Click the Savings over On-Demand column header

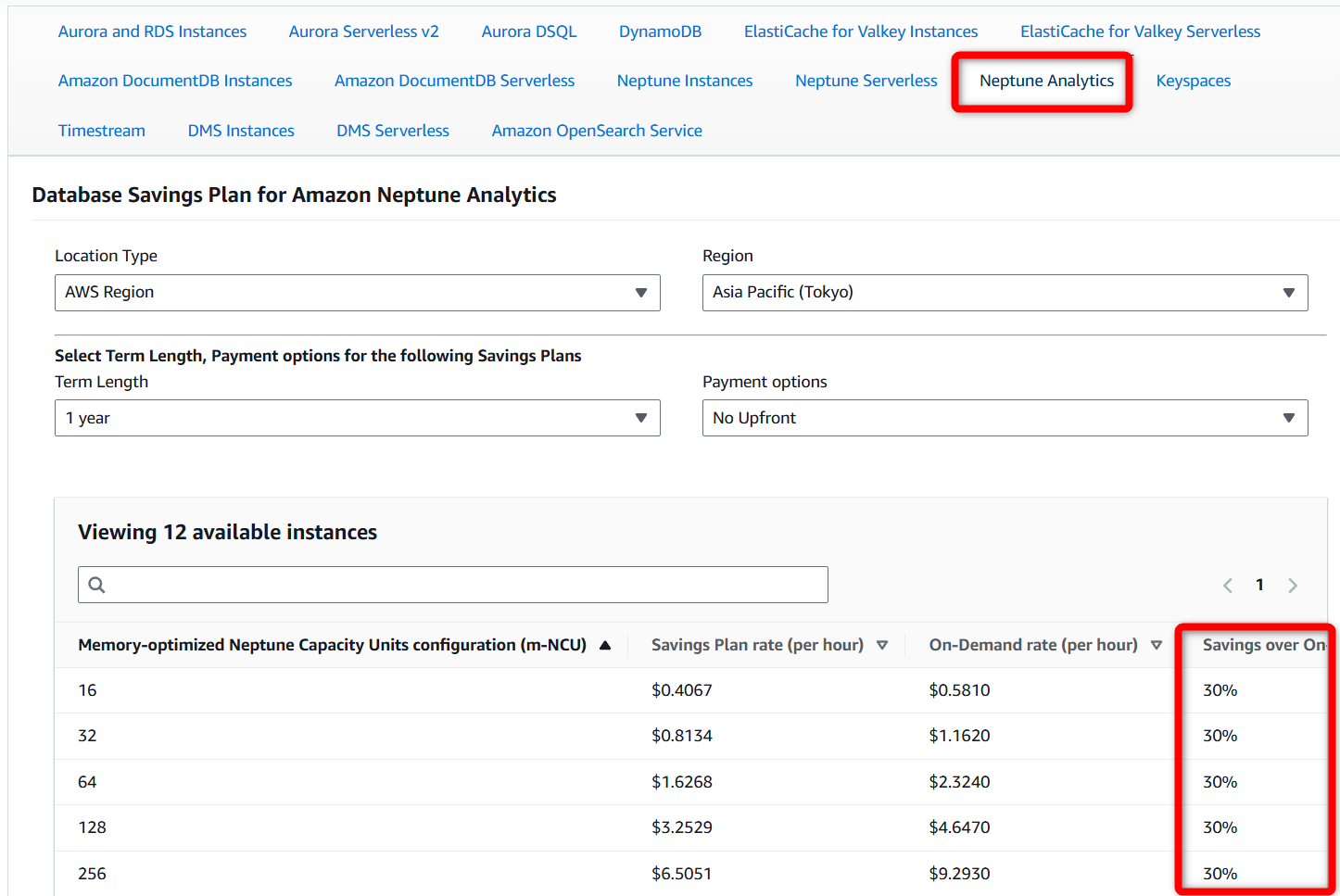[x=1264, y=645]
